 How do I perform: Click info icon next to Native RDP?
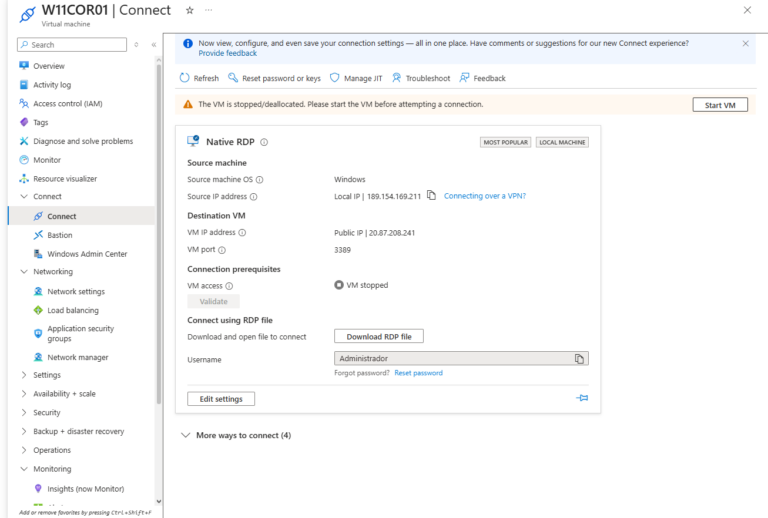pos(264,142)
